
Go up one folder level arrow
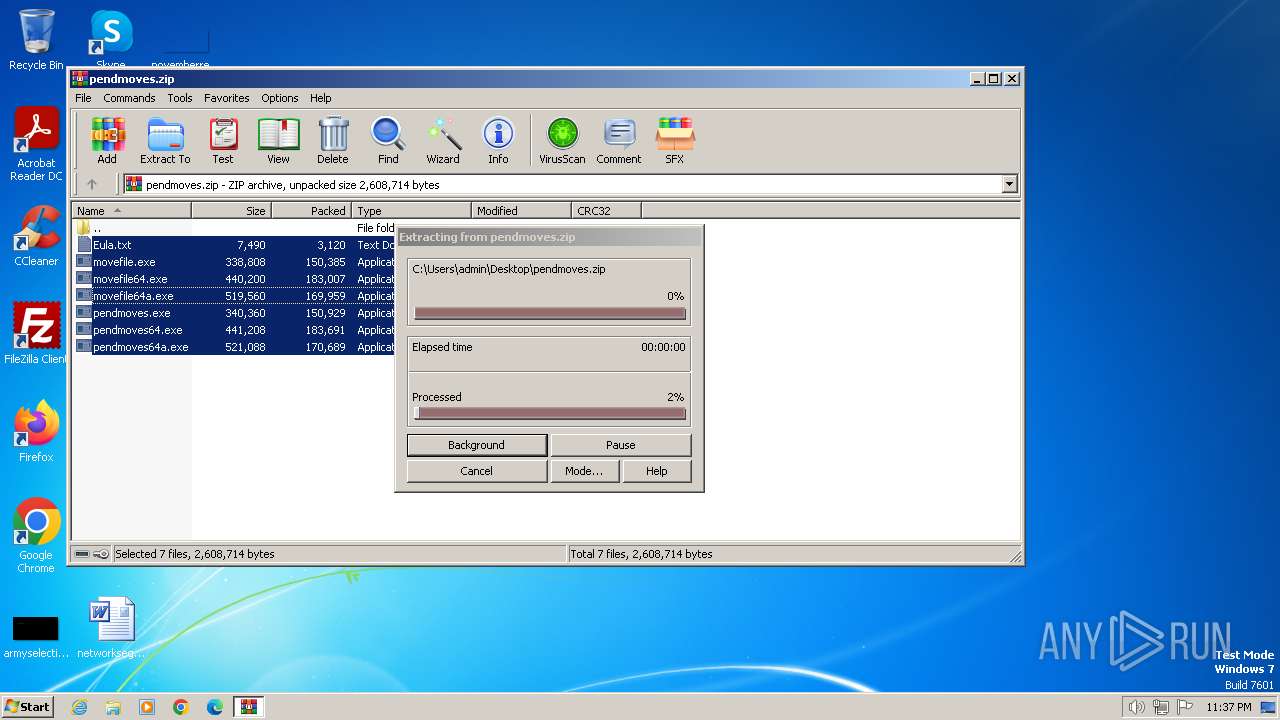click(92, 184)
